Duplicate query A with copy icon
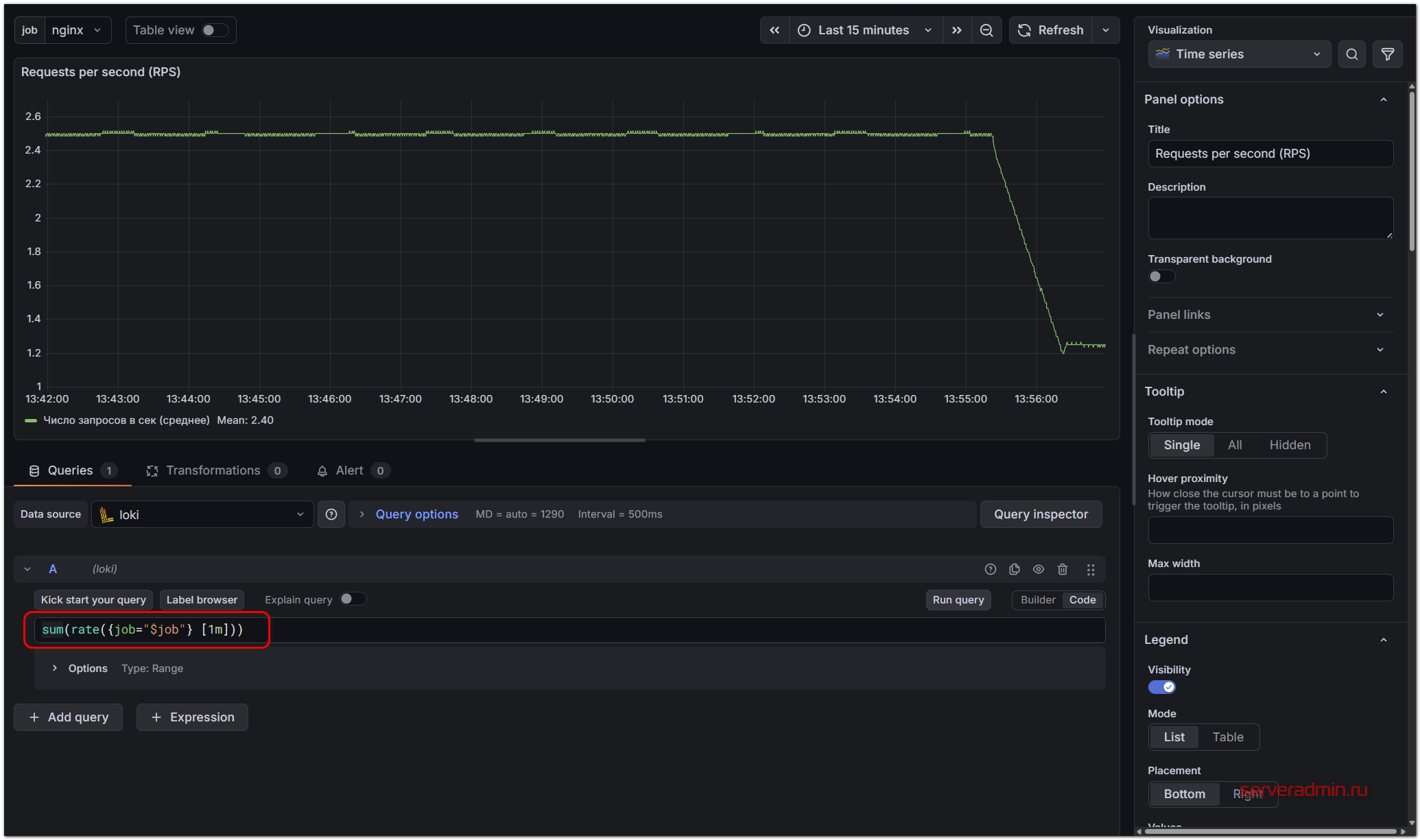Image resolution: width=1420 pixels, height=840 pixels. point(1014,569)
